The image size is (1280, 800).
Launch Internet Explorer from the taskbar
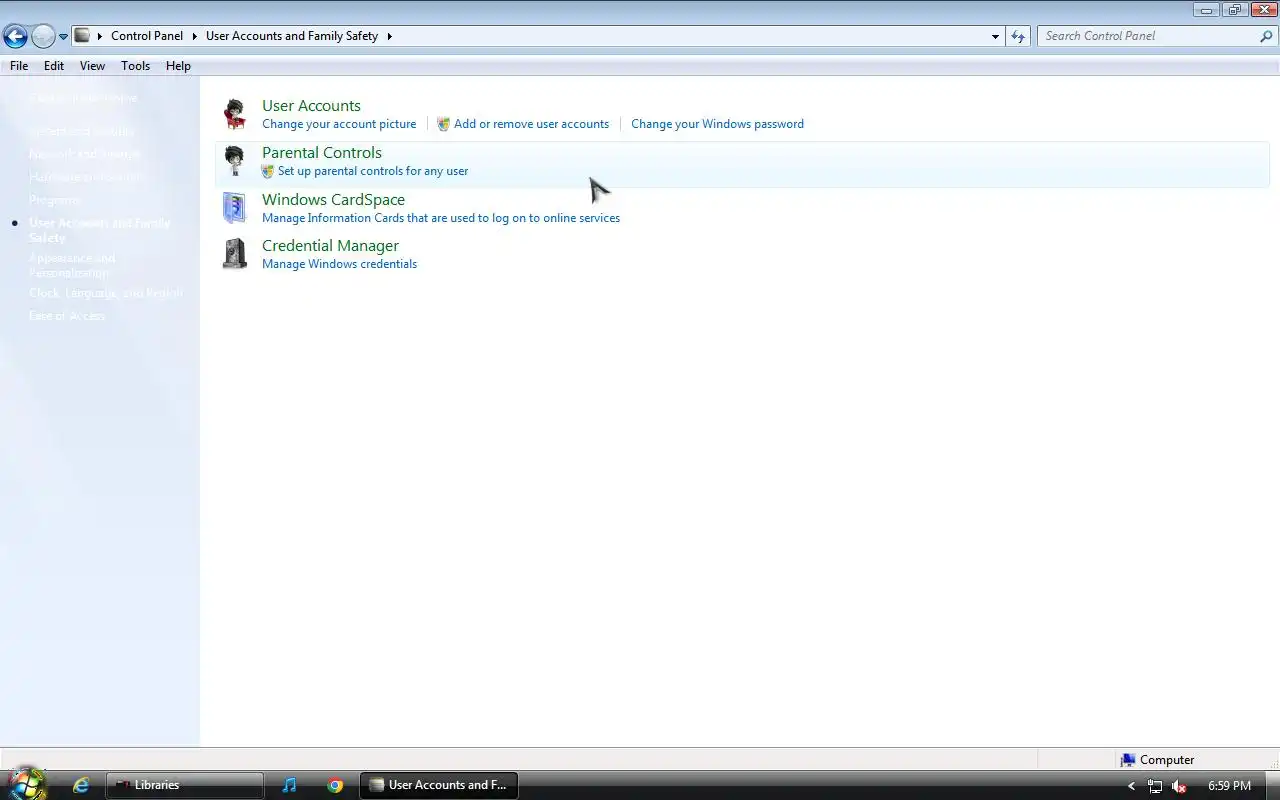click(x=81, y=785)
